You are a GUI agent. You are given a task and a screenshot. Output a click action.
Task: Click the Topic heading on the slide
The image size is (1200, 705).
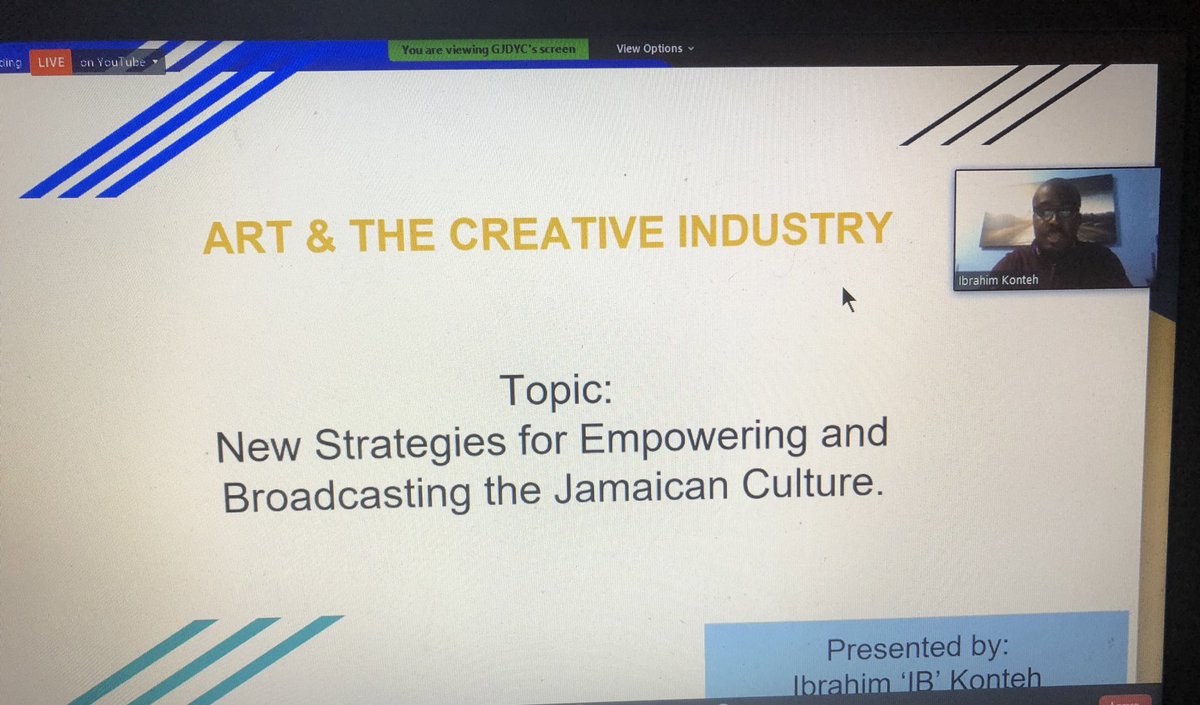click(557, 391)
